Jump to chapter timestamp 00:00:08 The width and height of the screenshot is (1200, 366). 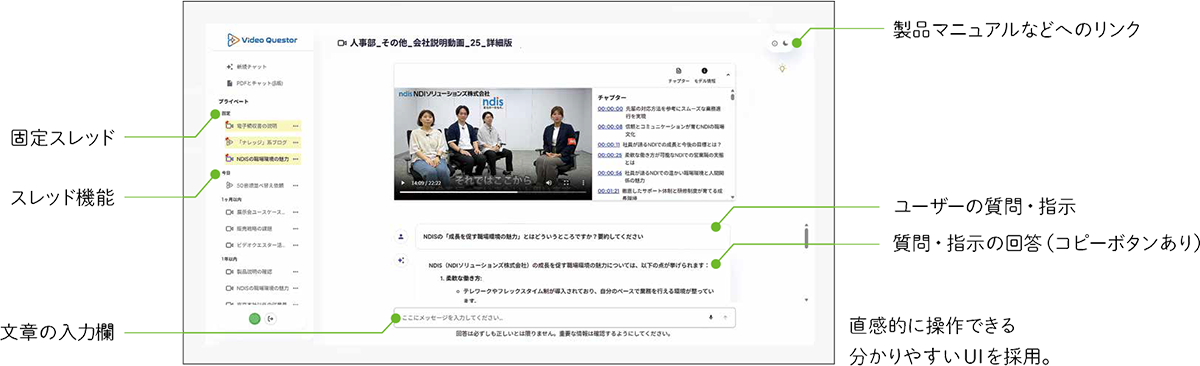click(610, 127)
